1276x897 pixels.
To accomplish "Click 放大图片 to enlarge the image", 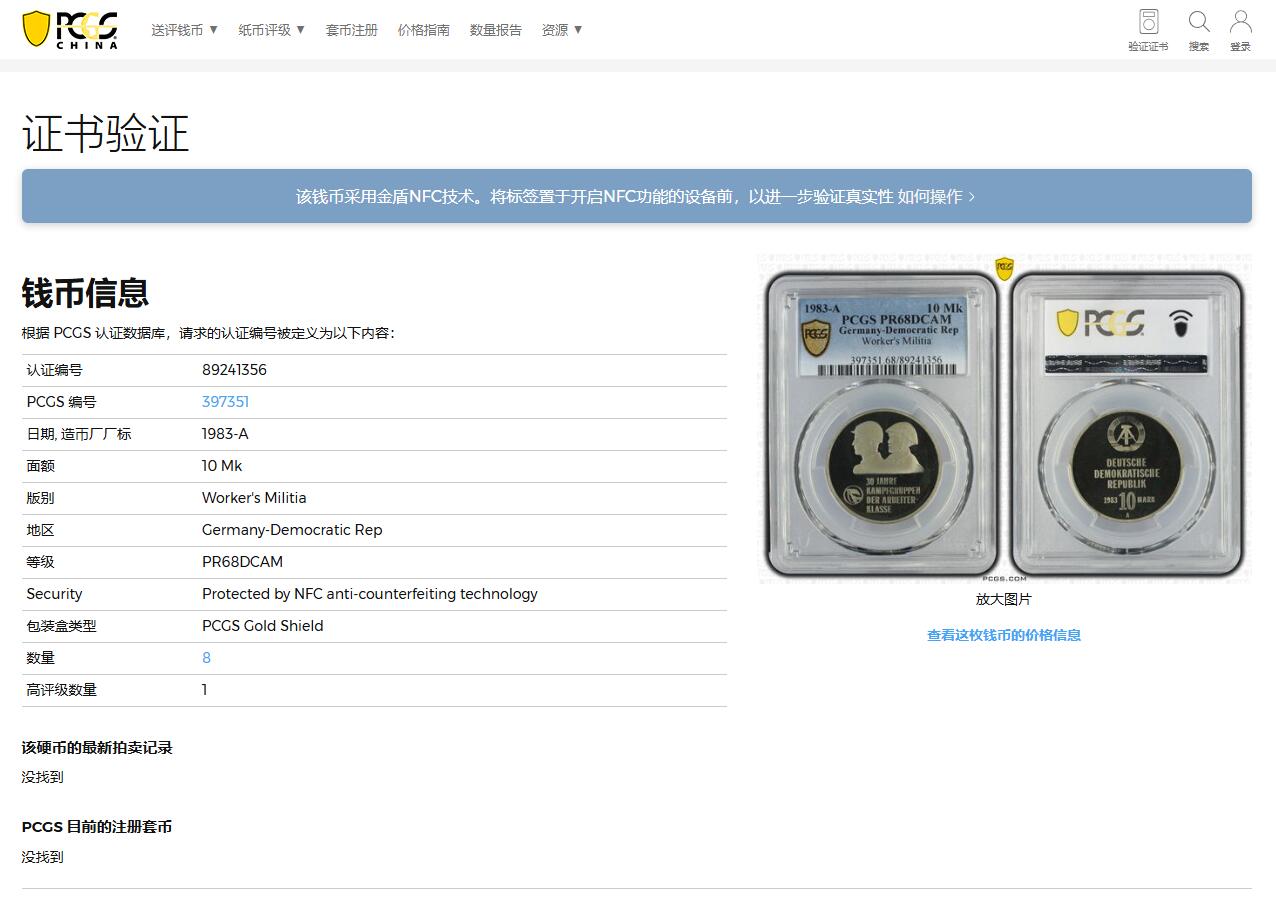I will click(x=1003, y=600).
